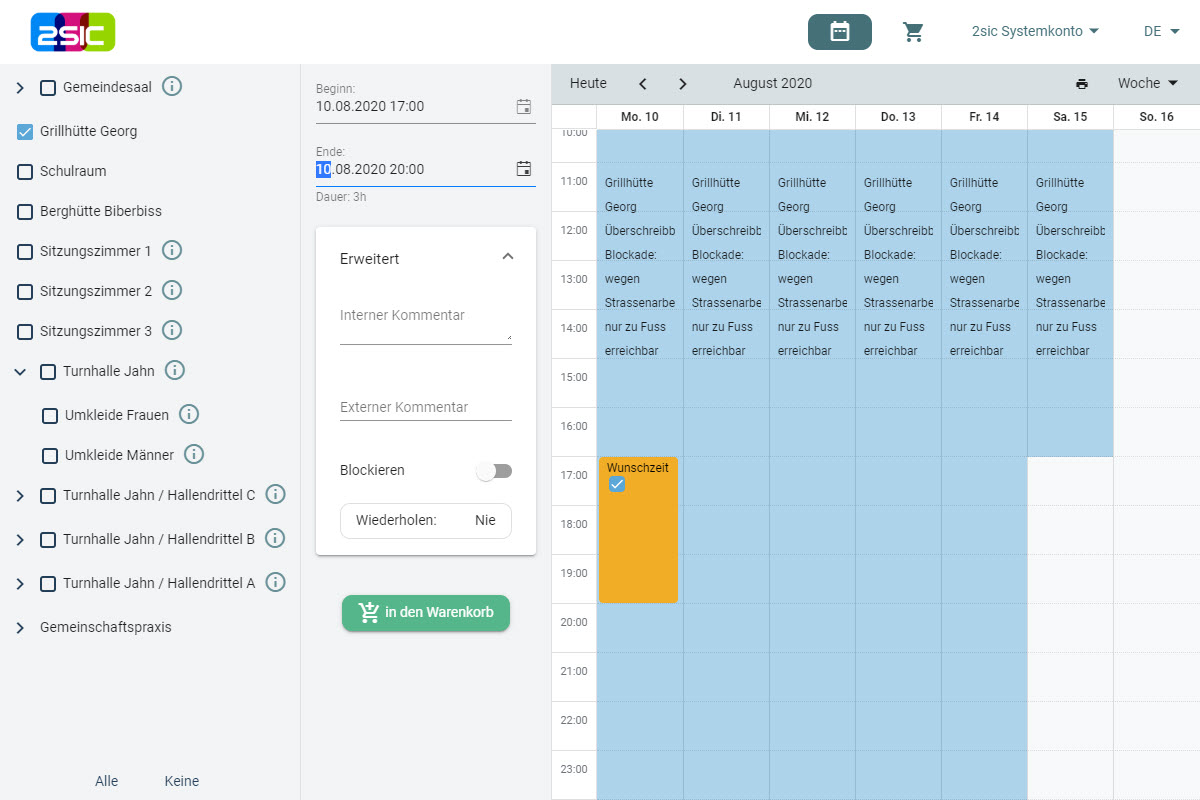1200x800 pixels.
Task: Open the Woche view dropdown
Action: point(1148,84)
